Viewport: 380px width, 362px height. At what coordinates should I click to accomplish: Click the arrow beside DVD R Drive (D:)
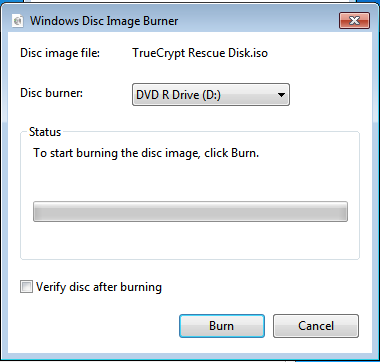coord(281,95)
